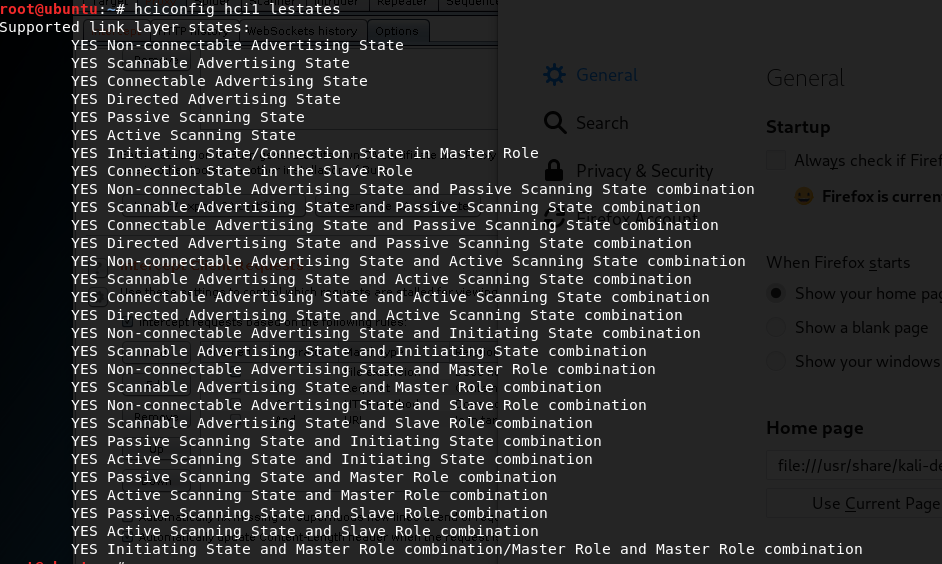
Task: Switch to the Options tab
Action: [x=398, y=31]
